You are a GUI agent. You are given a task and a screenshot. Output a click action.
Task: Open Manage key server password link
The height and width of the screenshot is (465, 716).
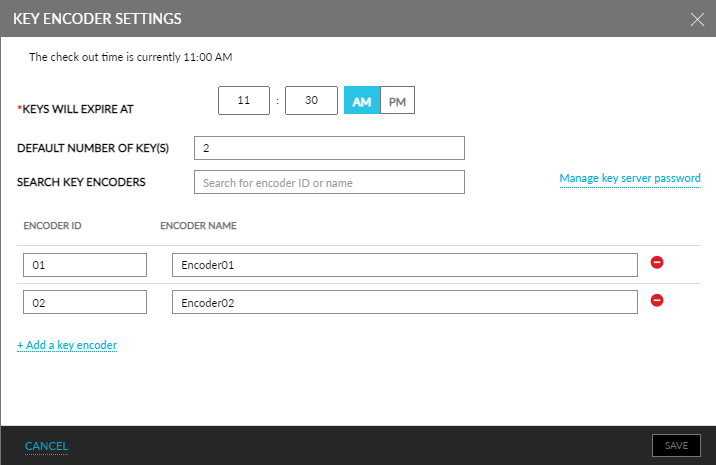tap(630, 178)
